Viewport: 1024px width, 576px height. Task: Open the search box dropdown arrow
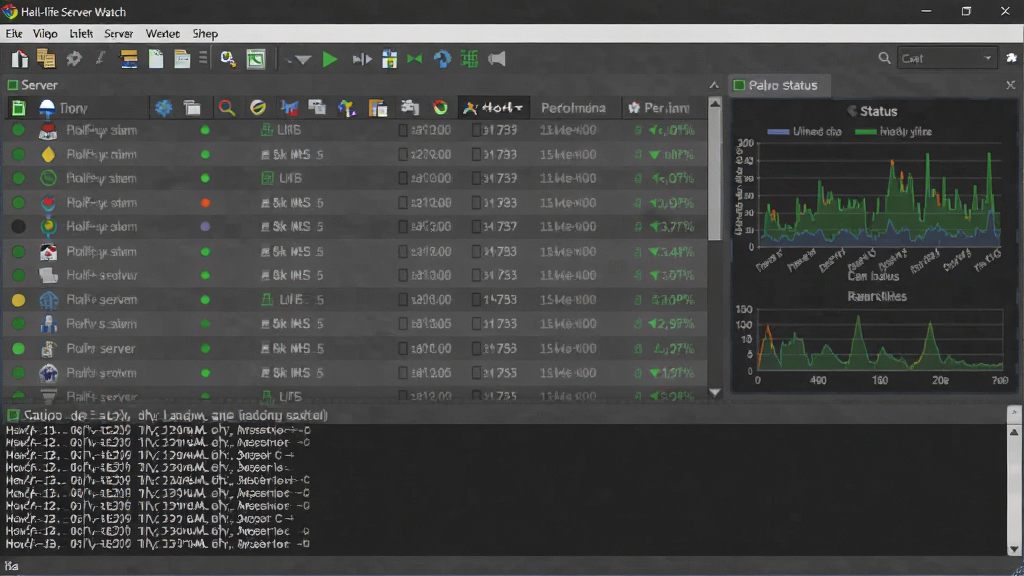[x=987, y=58]
